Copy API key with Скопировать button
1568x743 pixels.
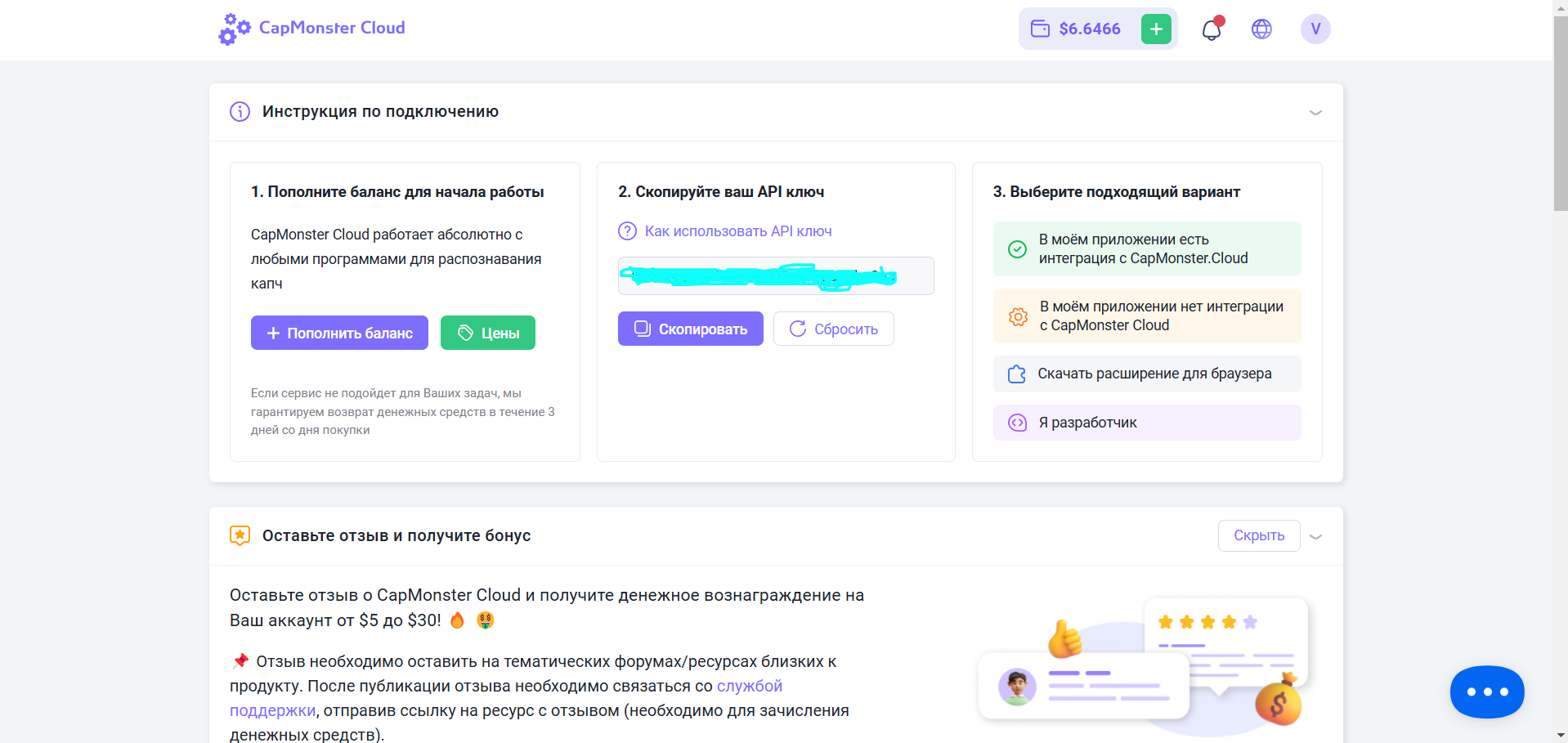pyautogui.click(x=691, y=329)
